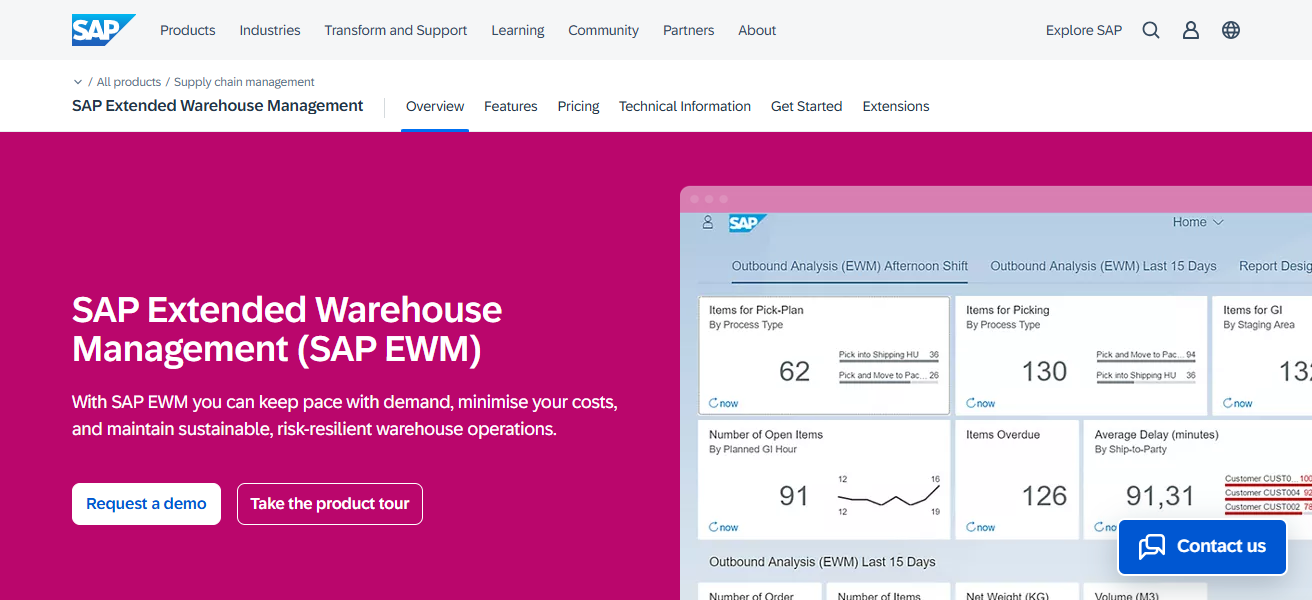Click SAP Extended Warehouse Management product title
Viewport: 1312px width, 600px height.
[x=218, y=106]
